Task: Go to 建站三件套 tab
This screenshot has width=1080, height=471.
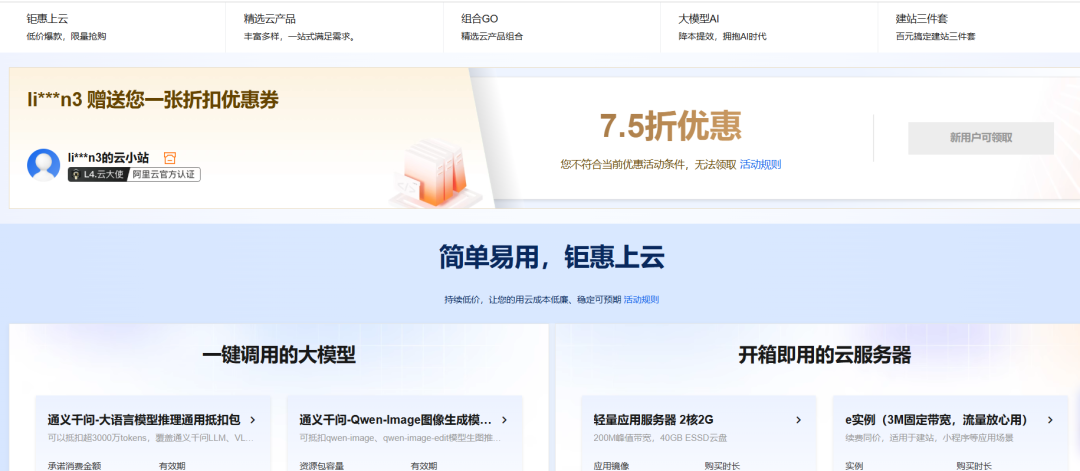Action: 979,27
